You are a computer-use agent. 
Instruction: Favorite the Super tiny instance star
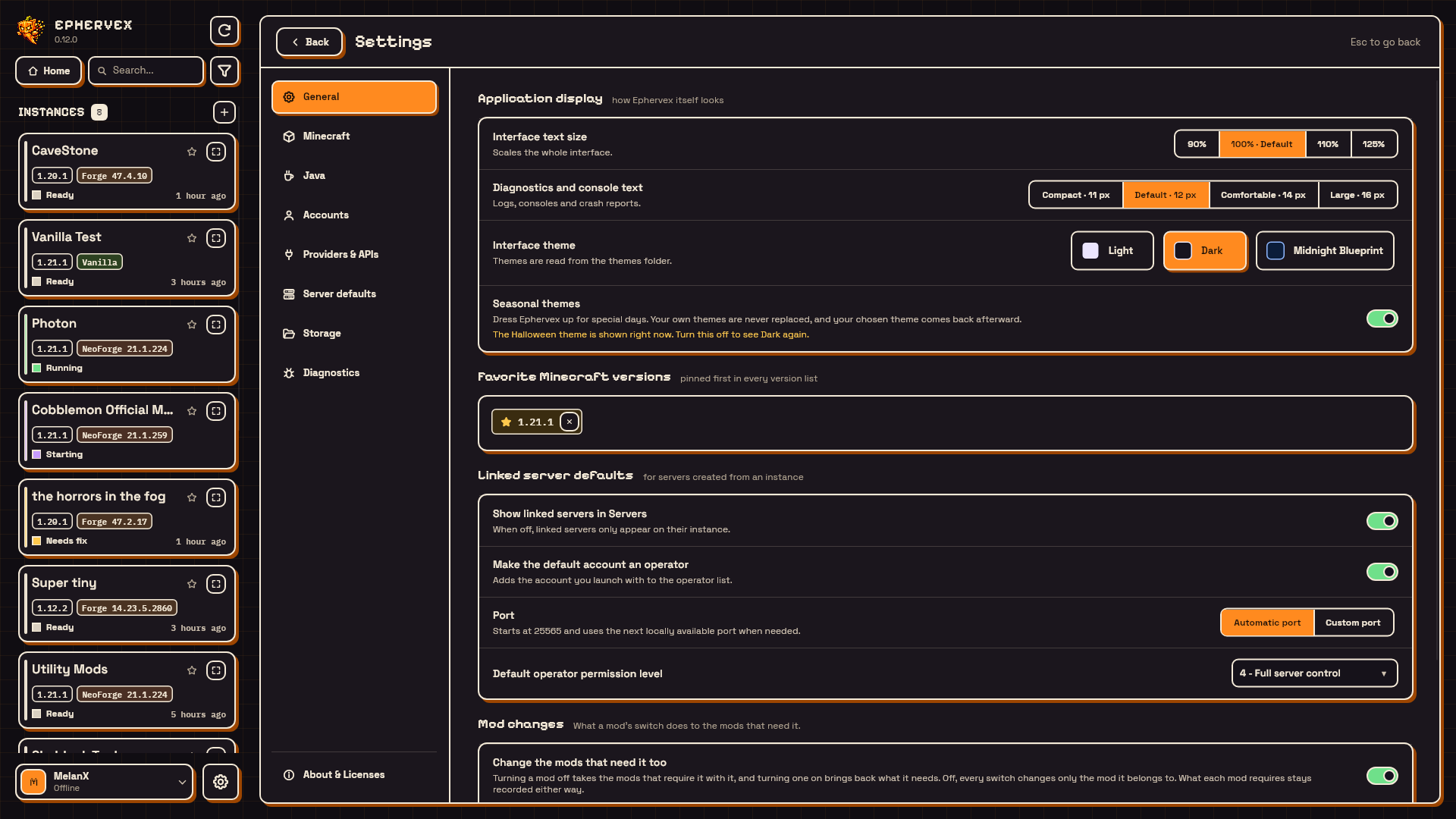point(192,584)
